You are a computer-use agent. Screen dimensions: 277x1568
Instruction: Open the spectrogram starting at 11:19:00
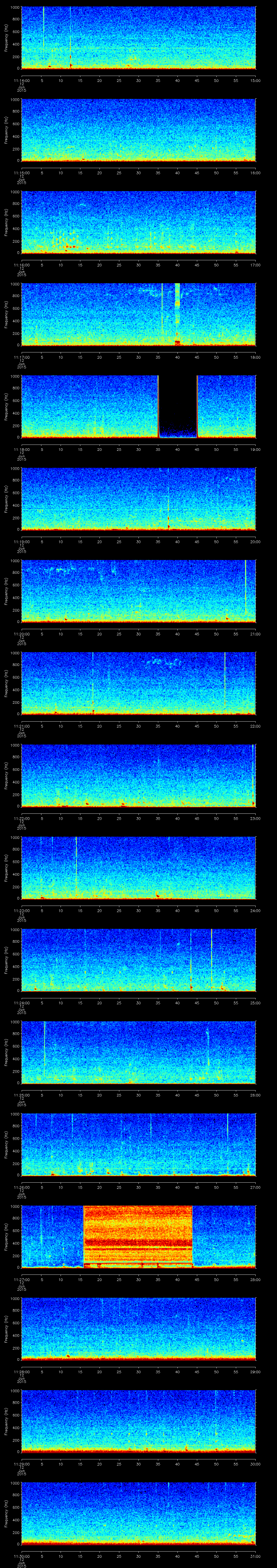click(x=138, y=499)
